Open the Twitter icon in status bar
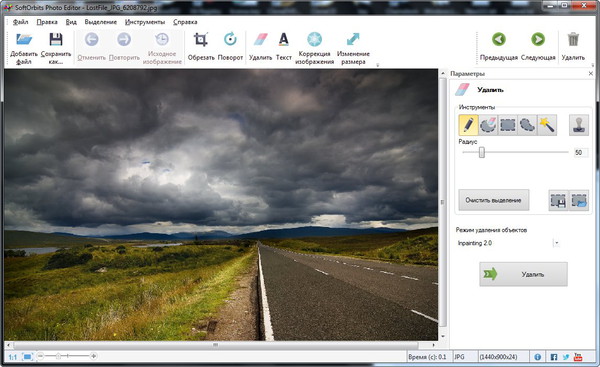Viewport: 600px width, 367px height. 566,357
